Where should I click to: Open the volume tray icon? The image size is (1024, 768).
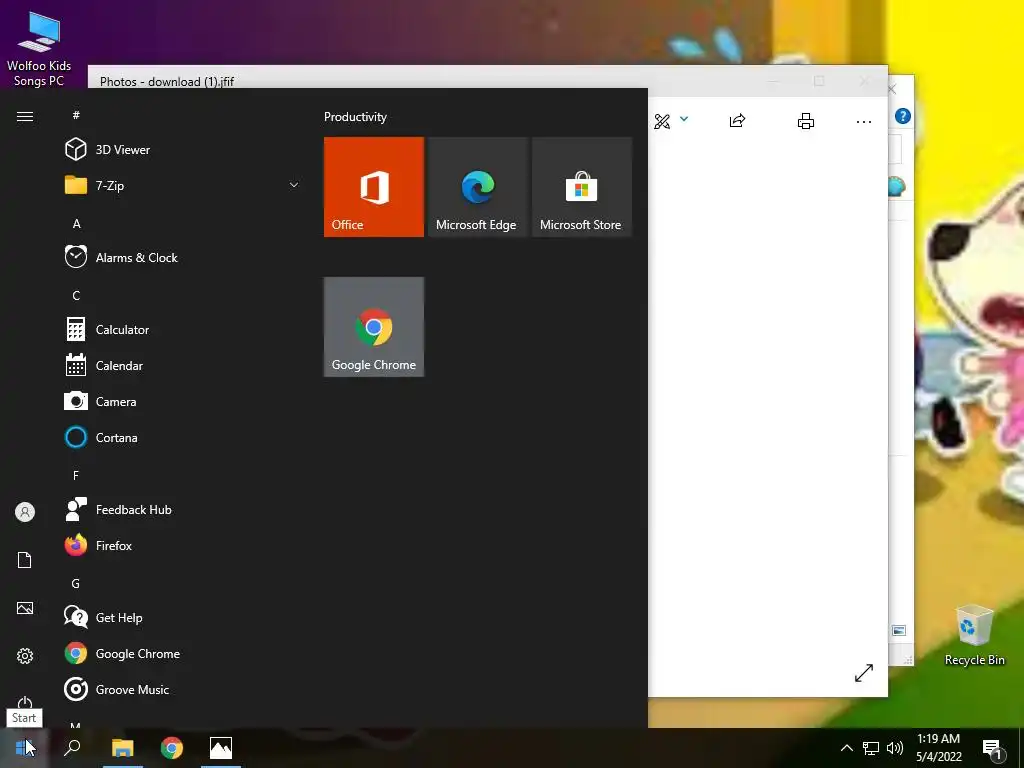tap(895, 748)
